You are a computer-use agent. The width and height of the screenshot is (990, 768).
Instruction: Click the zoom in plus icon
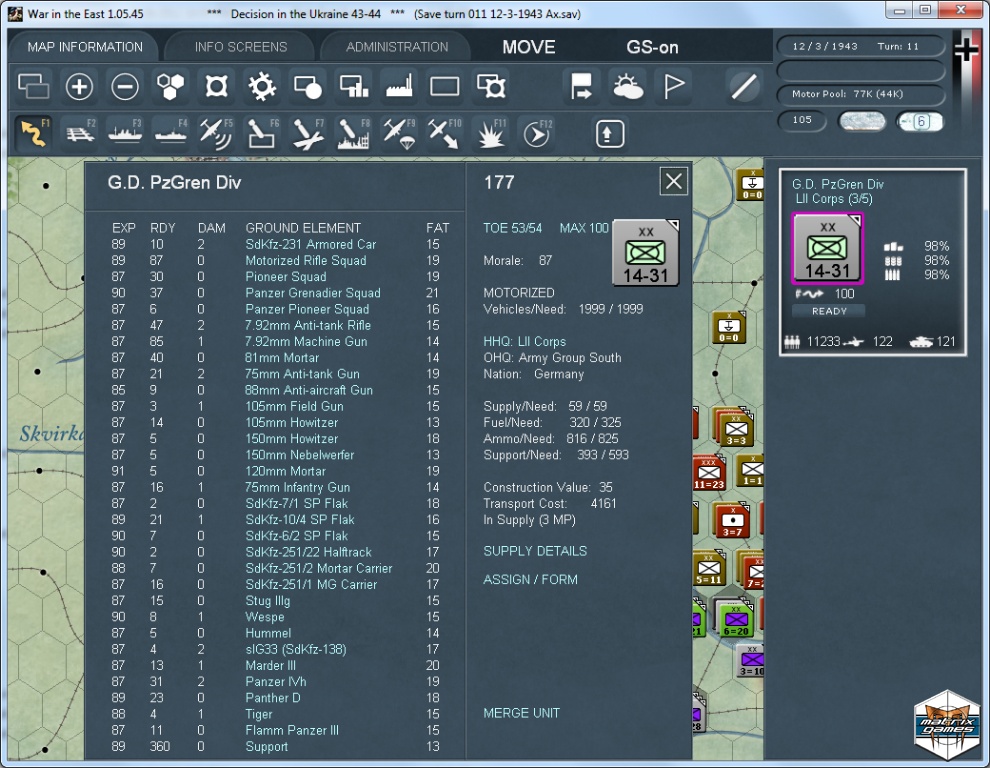(x=80, y=87)
